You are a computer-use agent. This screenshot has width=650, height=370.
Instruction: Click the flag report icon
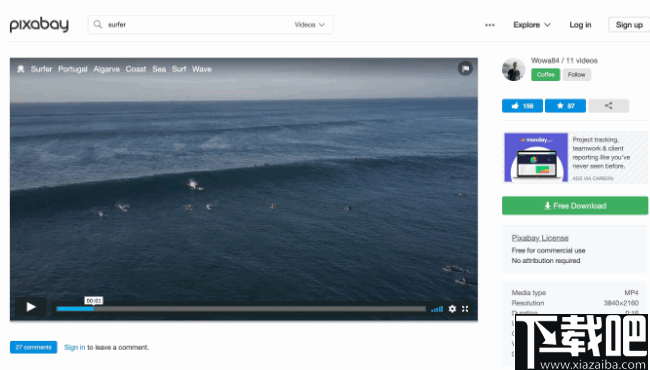465,68
